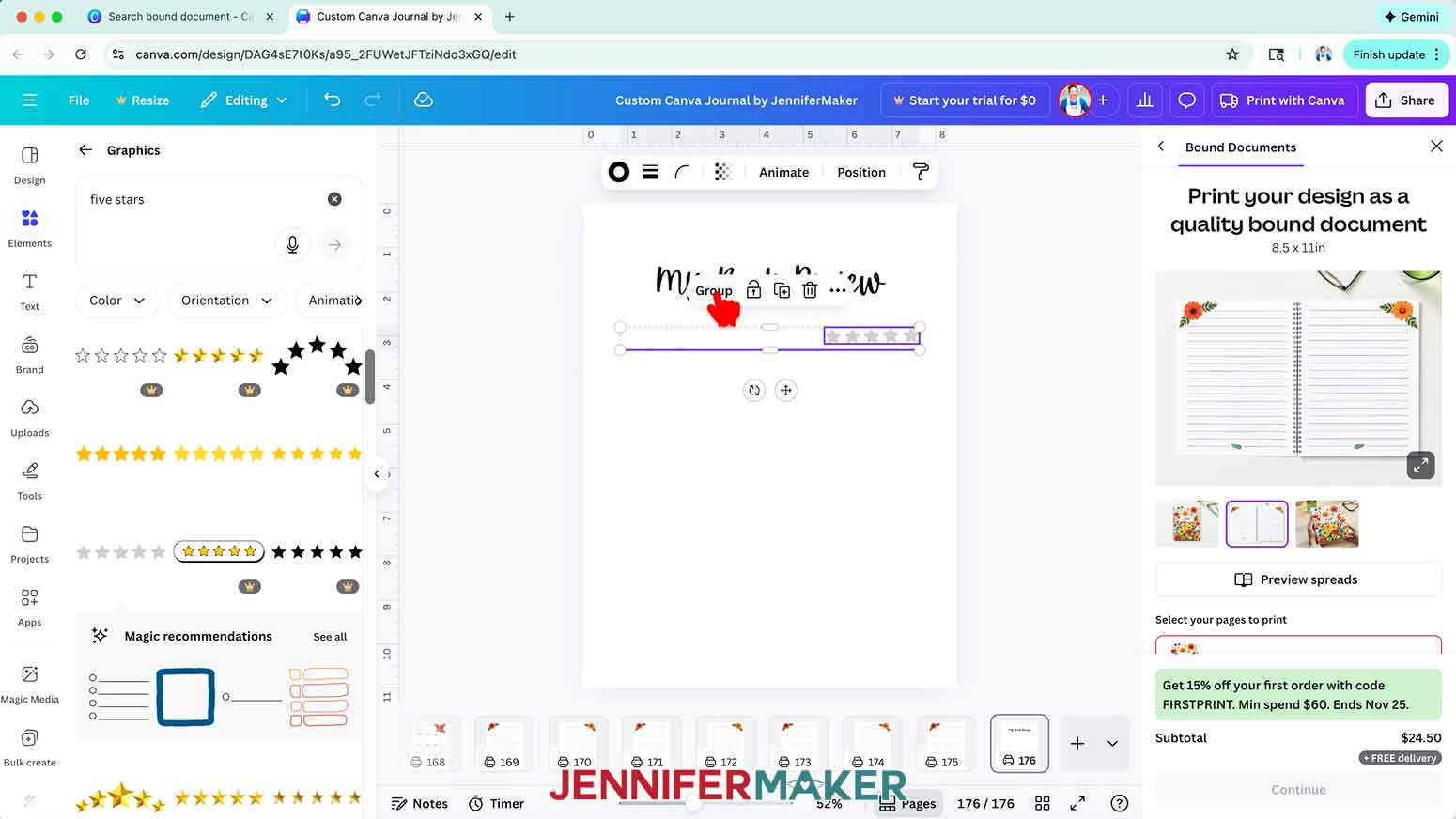Delete selection with the trash icon
Screen dimensions: 1456x819
810,290
